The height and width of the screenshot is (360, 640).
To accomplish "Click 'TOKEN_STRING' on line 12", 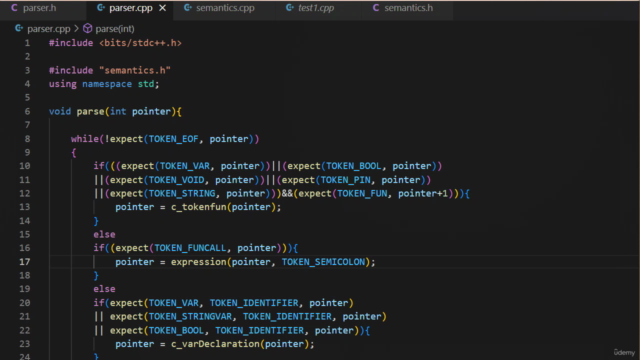I will 182,193.
